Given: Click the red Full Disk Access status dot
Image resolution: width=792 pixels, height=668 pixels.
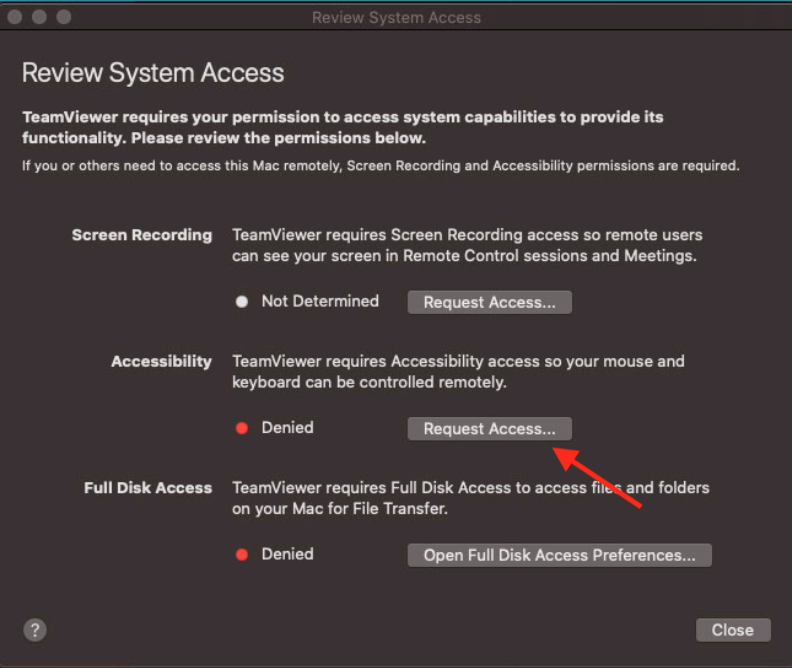Looking at the screenshot, I should [242, 555].
